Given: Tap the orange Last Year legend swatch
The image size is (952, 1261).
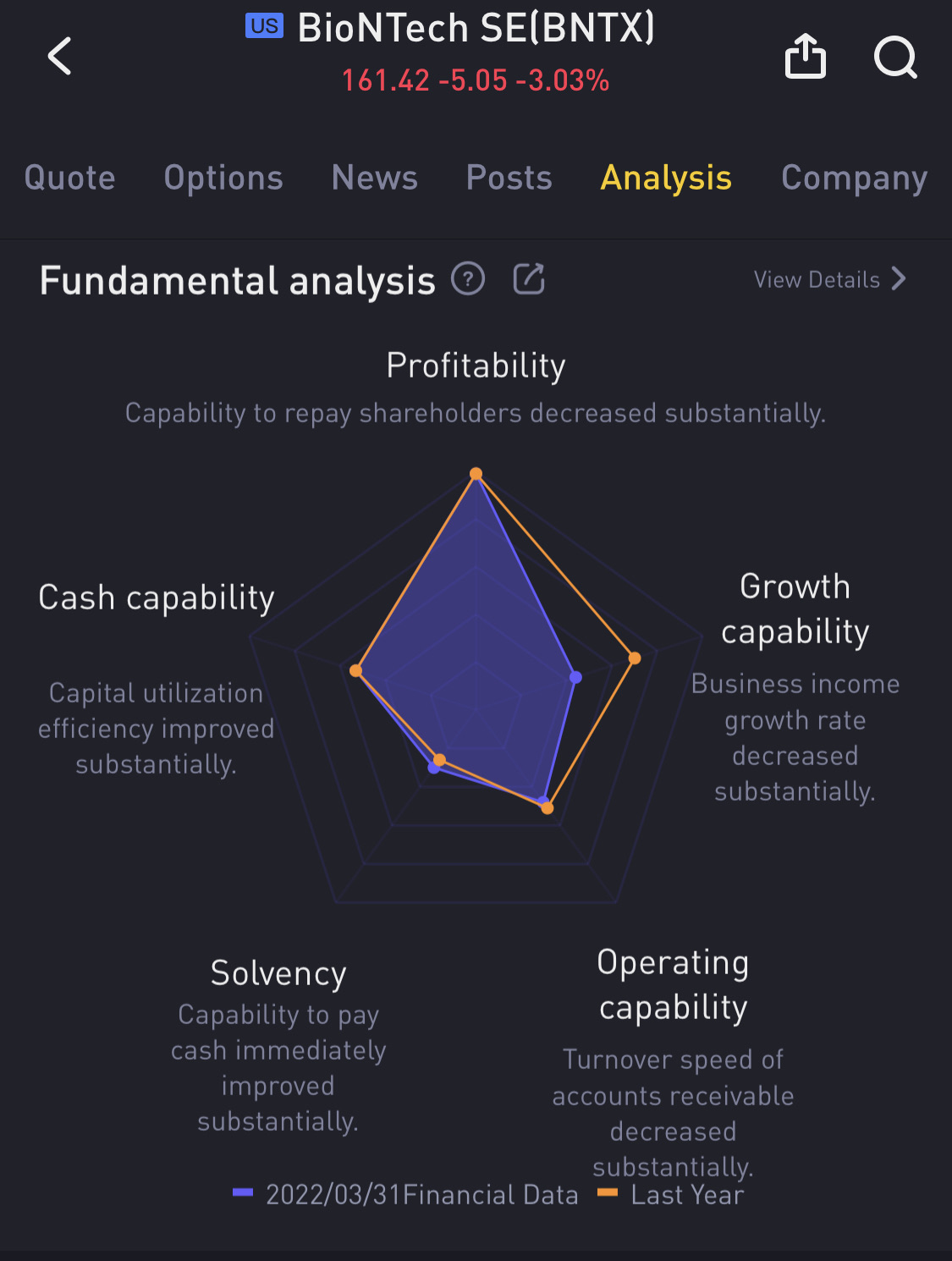Looking at the screenshot, I should coord(608,1192).
